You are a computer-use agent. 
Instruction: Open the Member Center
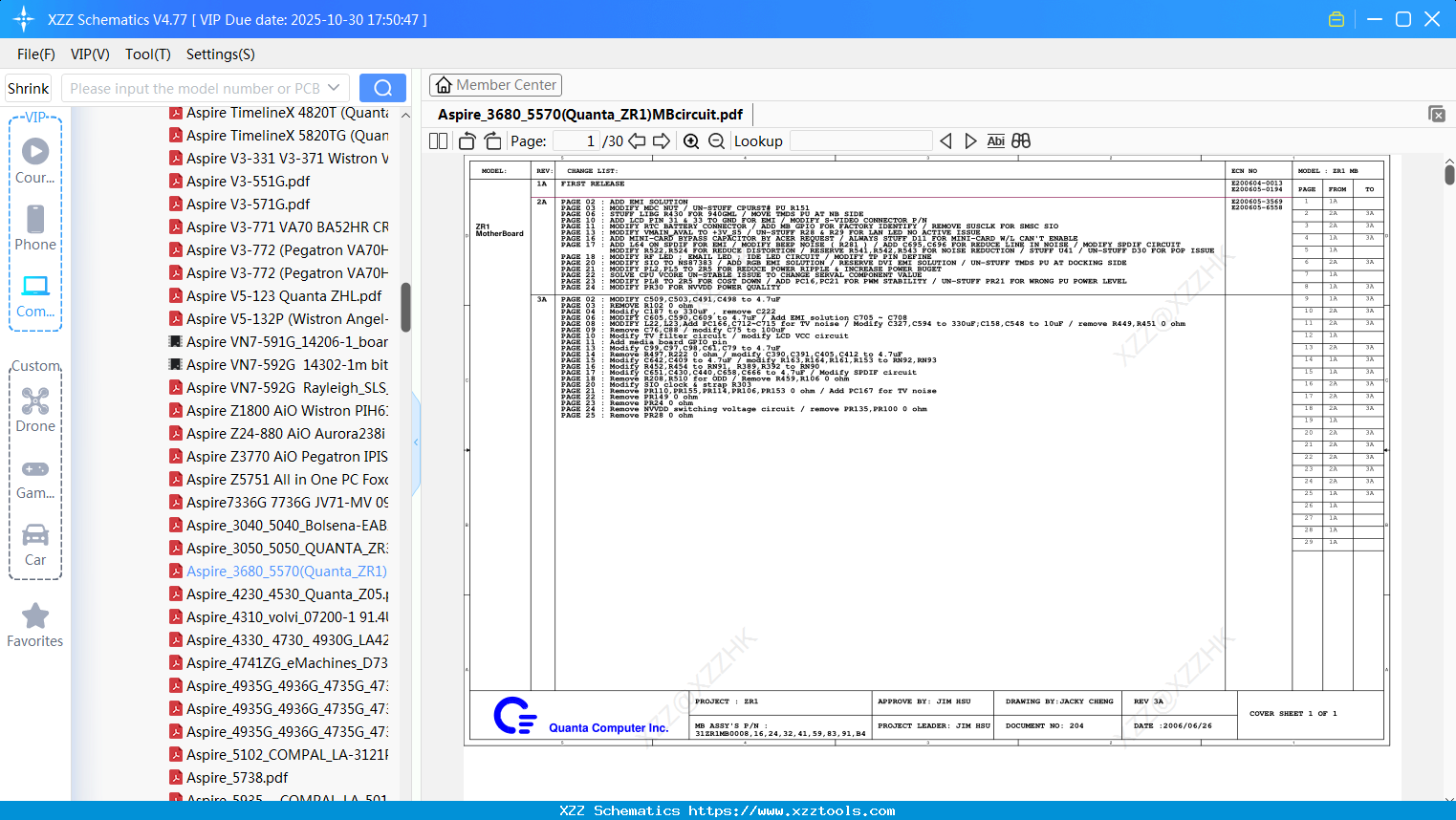pos(495,85)
